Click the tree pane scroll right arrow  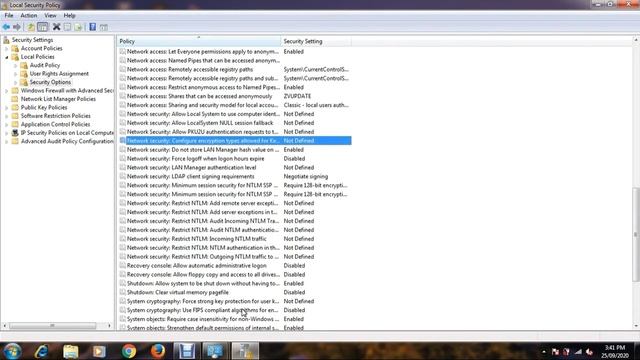point(109,326)
